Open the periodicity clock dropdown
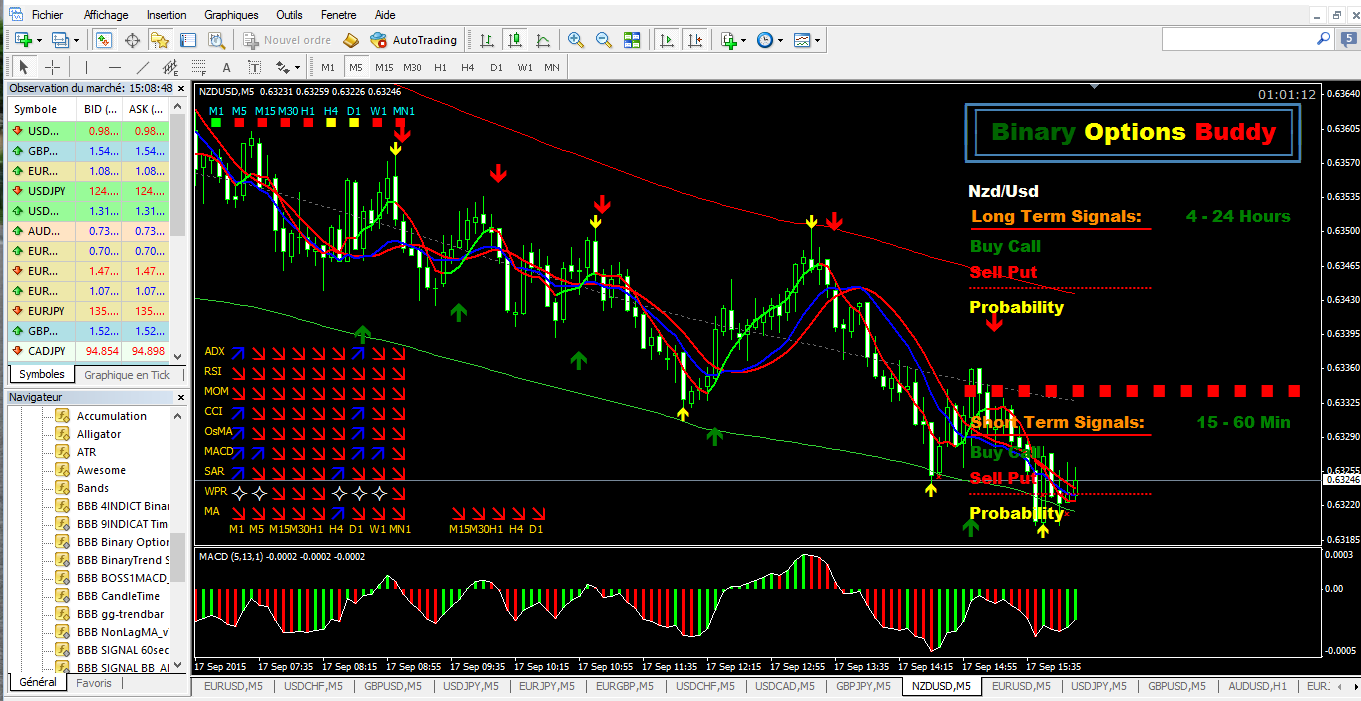Image resolution: width=1361 pixels, height=701 pixels. (781, 40)
